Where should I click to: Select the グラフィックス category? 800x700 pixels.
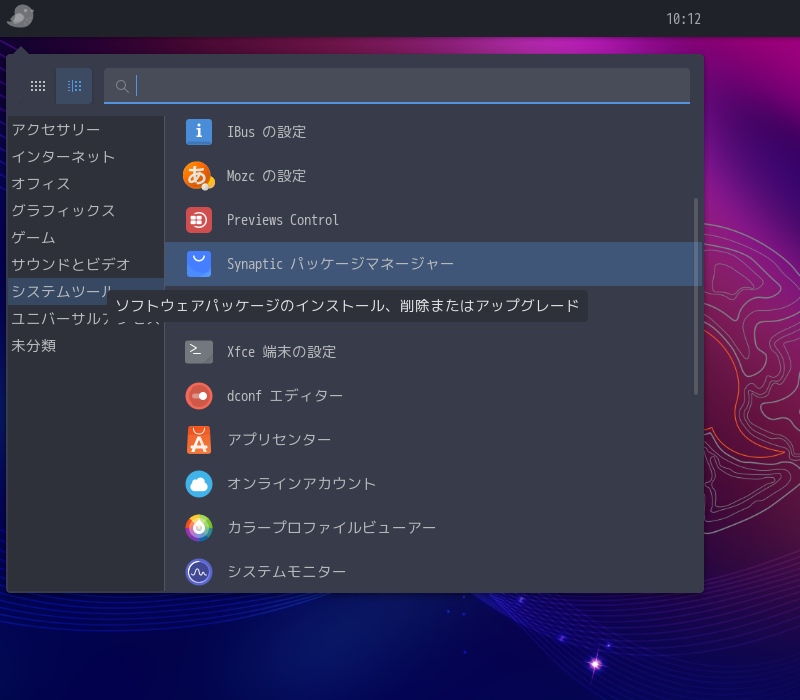(86, 211)
